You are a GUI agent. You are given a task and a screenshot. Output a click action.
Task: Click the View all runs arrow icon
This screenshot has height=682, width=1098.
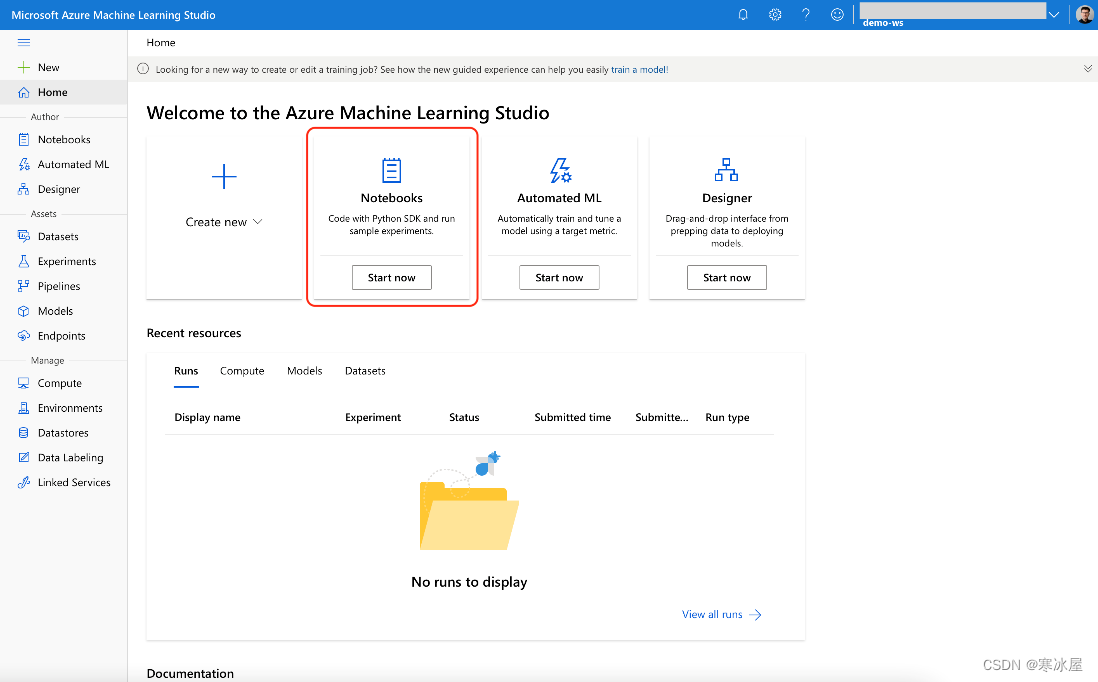(x=755, y=615)
